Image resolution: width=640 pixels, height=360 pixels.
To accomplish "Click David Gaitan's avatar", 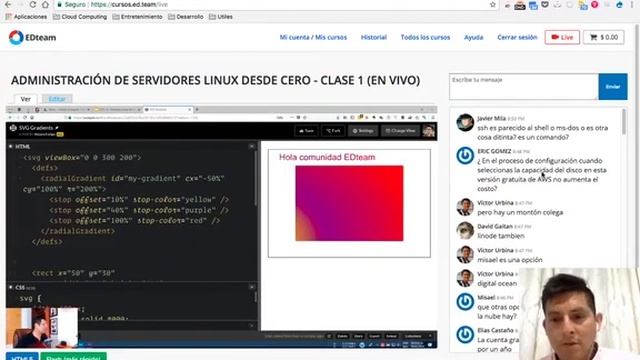I will click(x=465, y=231).
